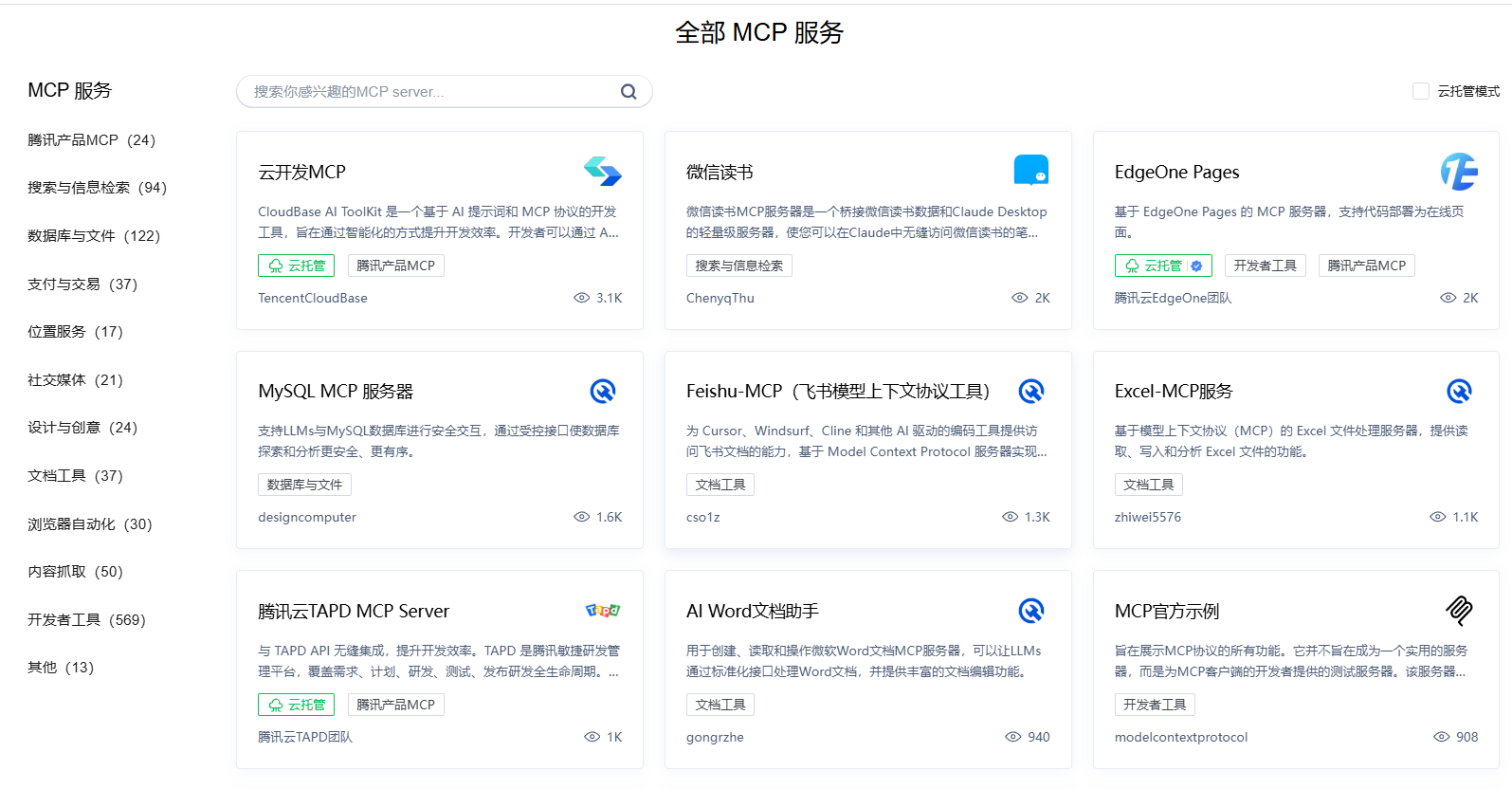Click the MySQL MCP 服务器 card icon
Screen dimensions: 1512x789
point(603,392)
